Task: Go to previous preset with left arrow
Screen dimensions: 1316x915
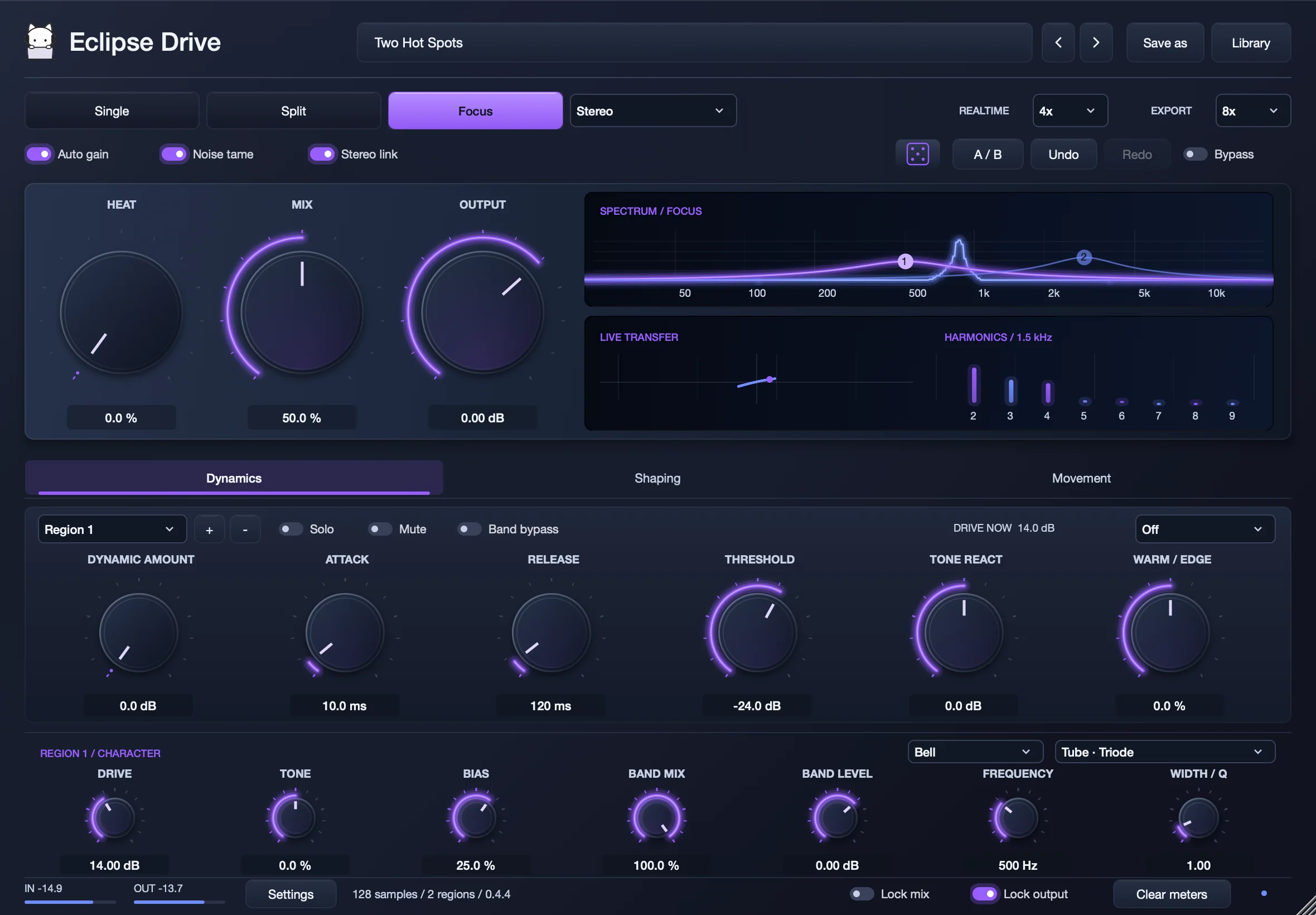Action: tap(1058, 42)
